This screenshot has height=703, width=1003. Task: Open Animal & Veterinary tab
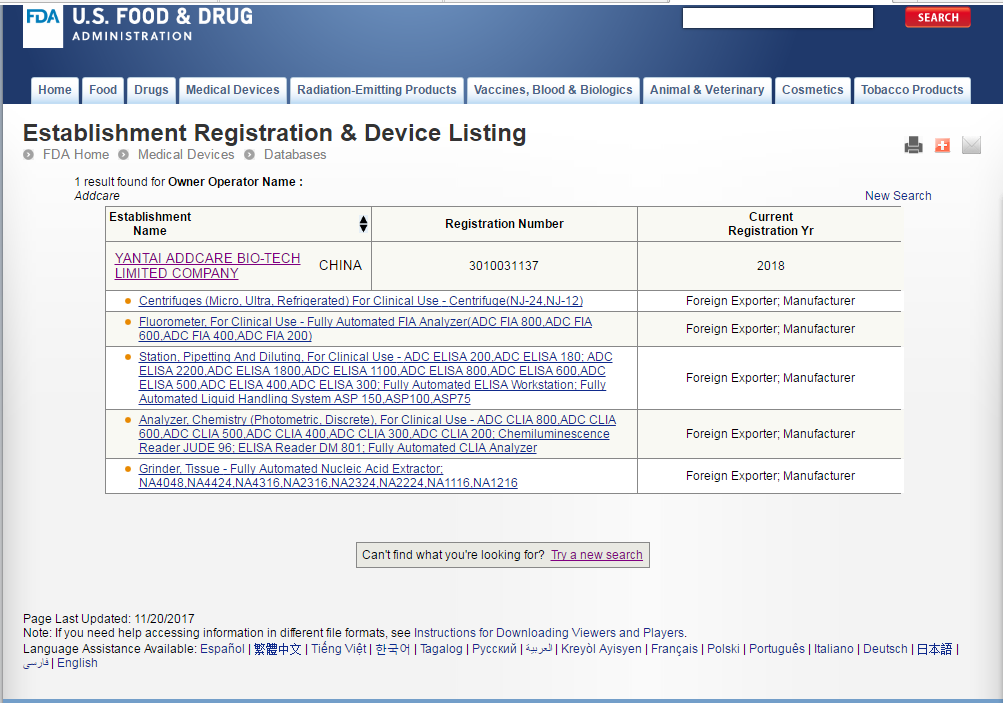(x=707, y=90)
